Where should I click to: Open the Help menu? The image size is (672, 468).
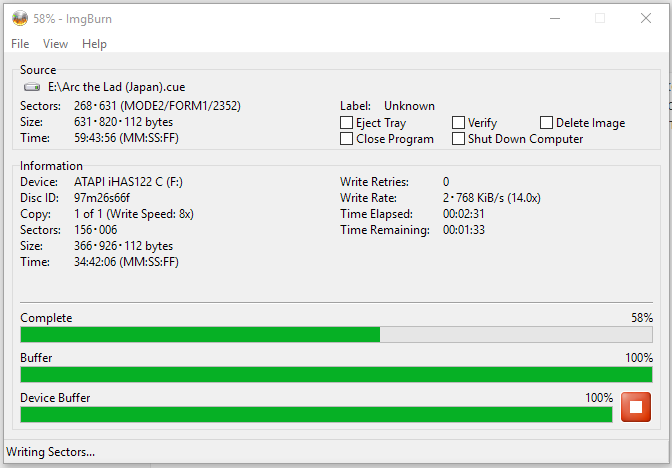[x=94, y=44]
